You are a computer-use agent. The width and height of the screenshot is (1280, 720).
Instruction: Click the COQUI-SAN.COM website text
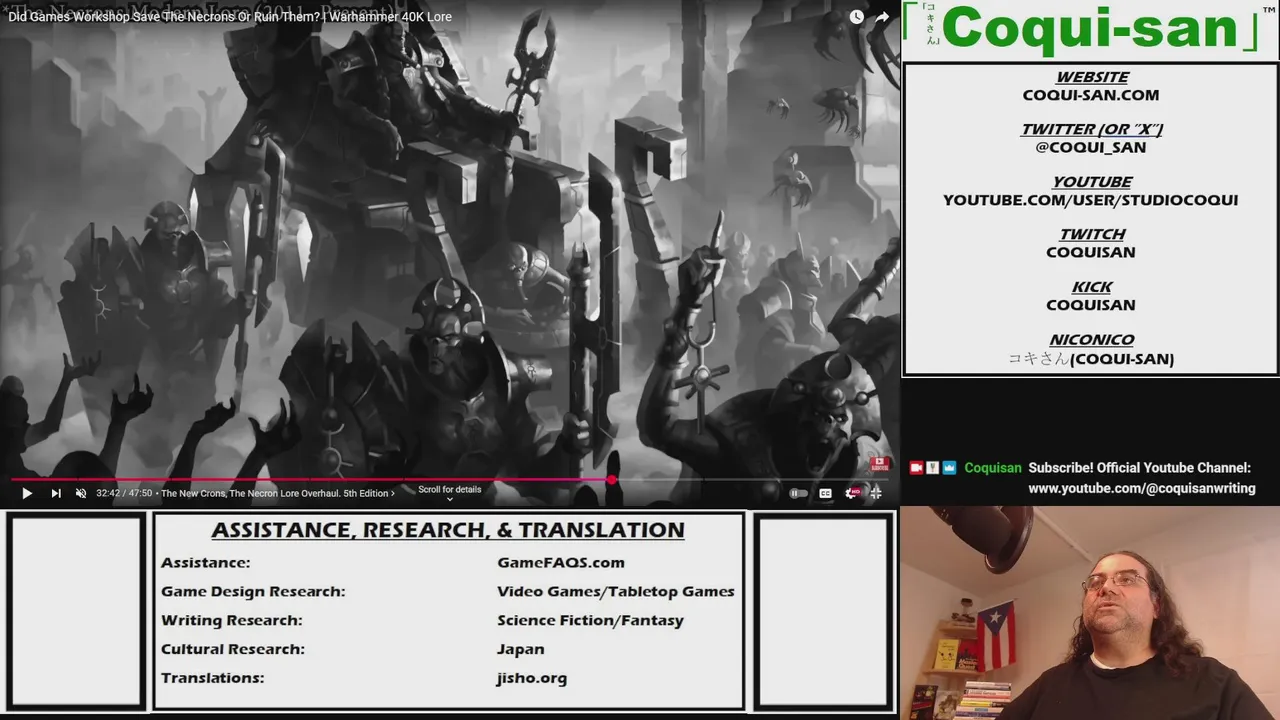point(1091,95)
